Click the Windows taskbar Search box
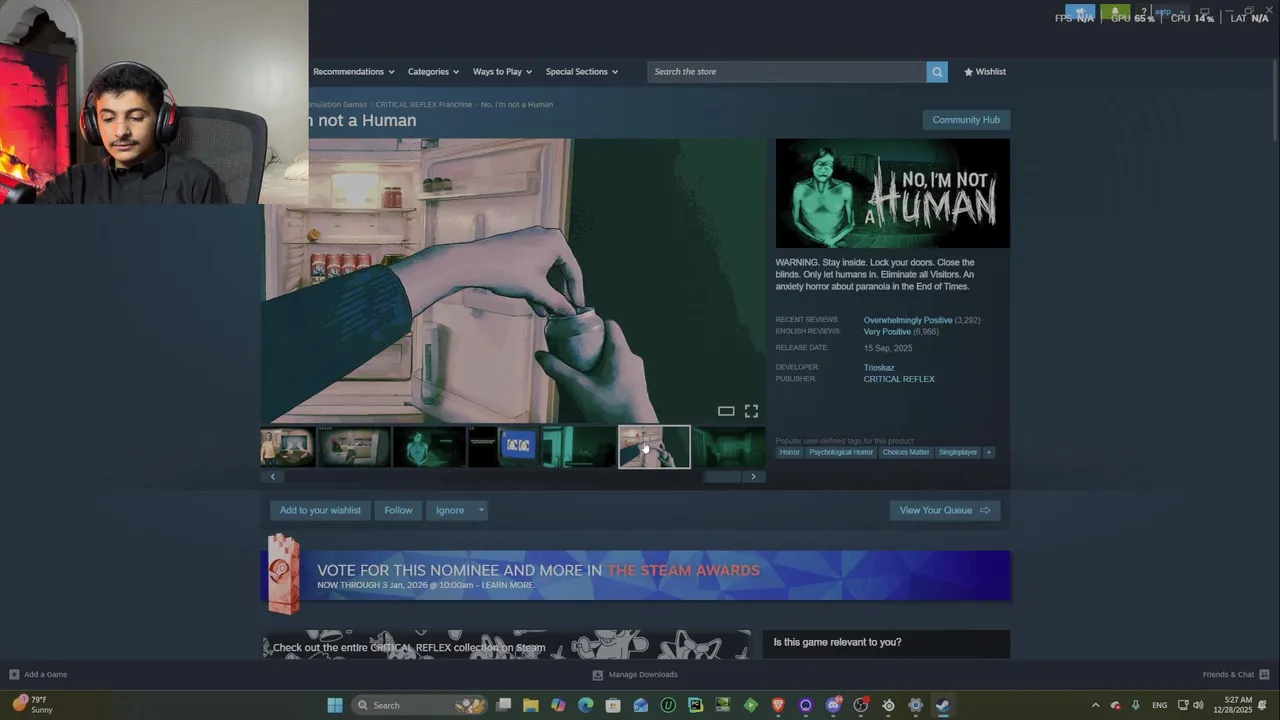The width and height of the screenshot is (1280, 720). click(420, 705)
